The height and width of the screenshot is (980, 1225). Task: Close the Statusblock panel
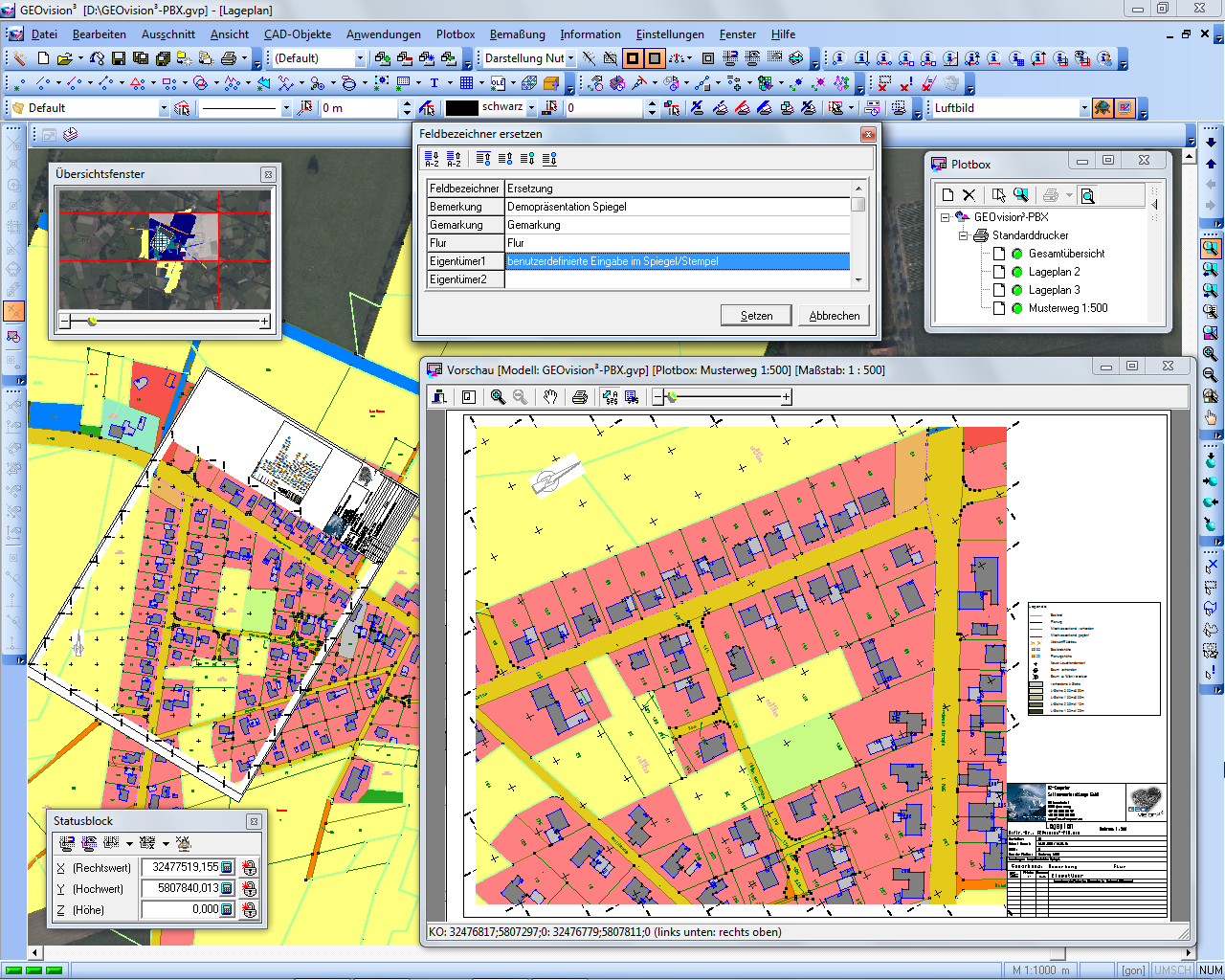point(254,821)
